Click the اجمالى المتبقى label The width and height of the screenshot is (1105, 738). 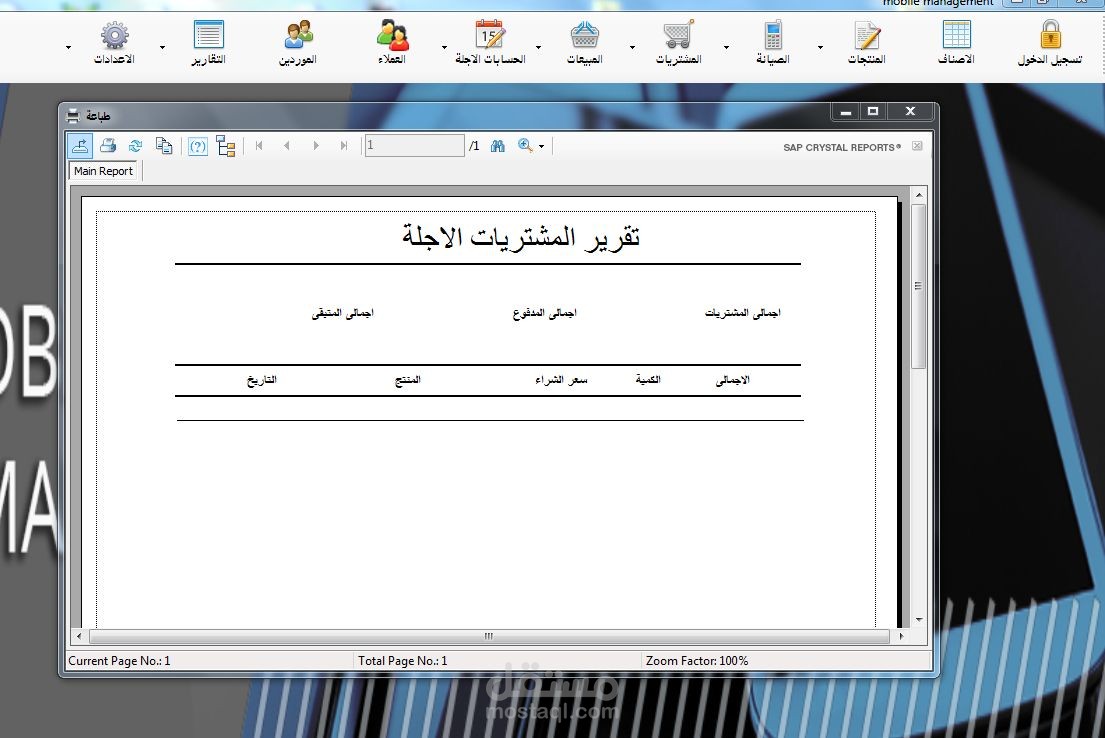[x=342, y=313]
